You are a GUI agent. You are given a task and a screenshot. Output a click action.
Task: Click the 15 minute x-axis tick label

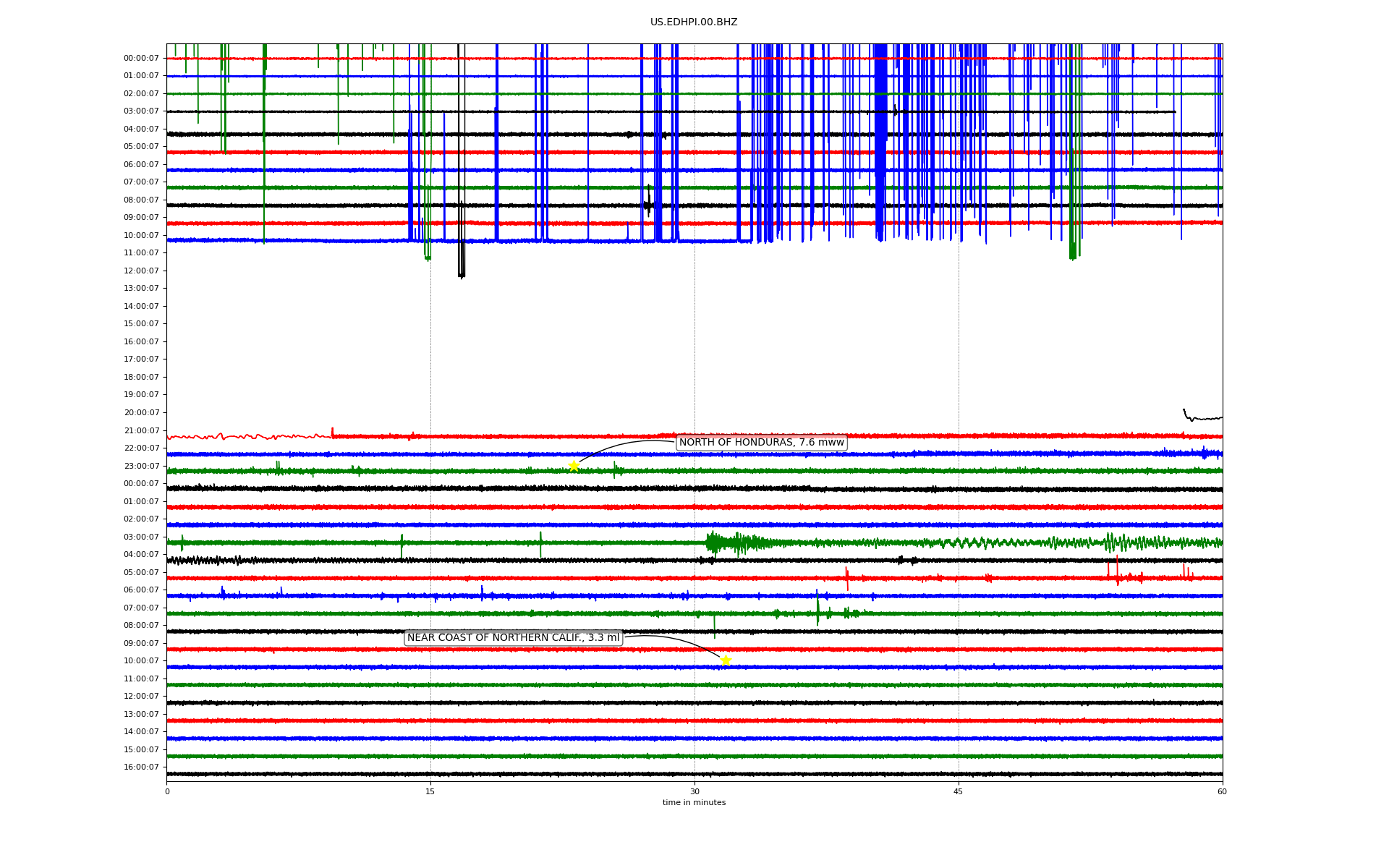(430, 791)
